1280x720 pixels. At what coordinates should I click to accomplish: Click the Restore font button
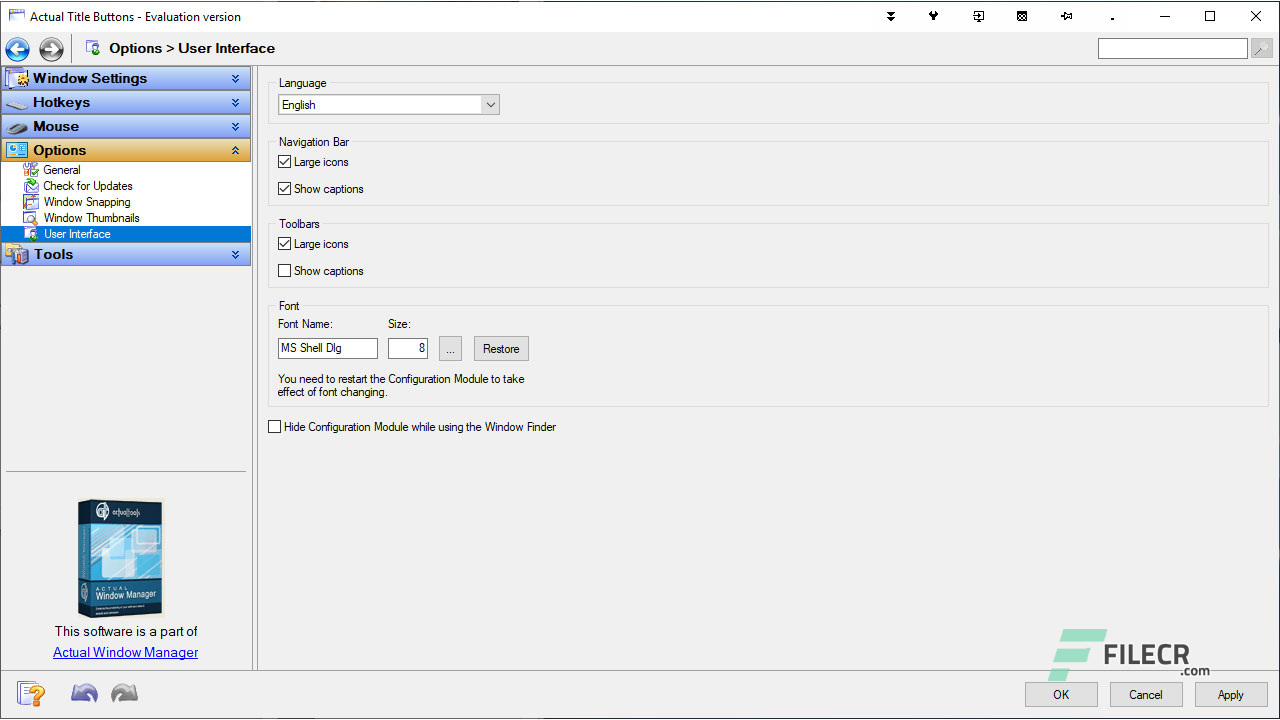(501, 349)
